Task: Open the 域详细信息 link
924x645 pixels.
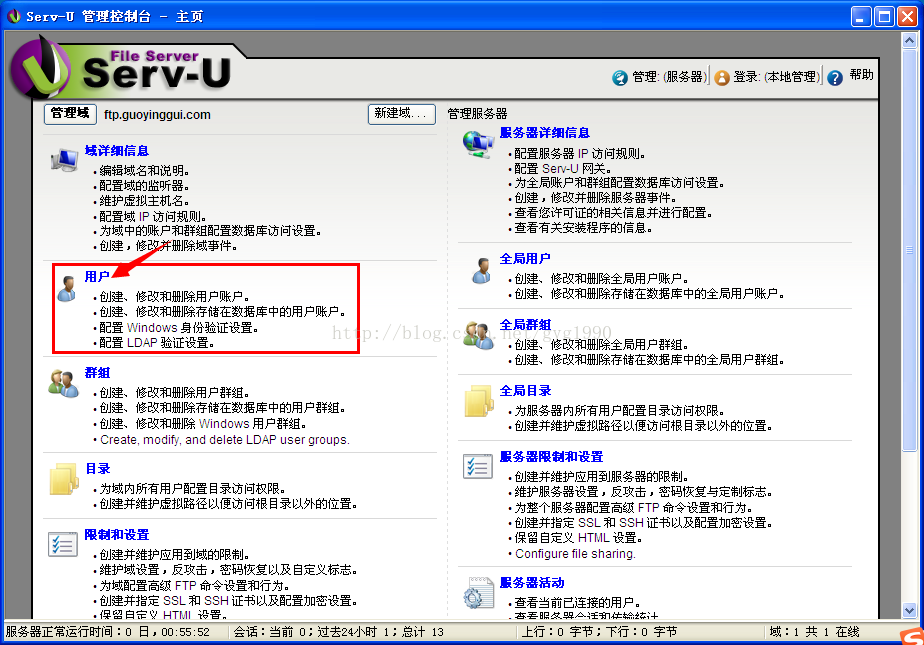Action: pyautogui.click(x=117, y=151)
